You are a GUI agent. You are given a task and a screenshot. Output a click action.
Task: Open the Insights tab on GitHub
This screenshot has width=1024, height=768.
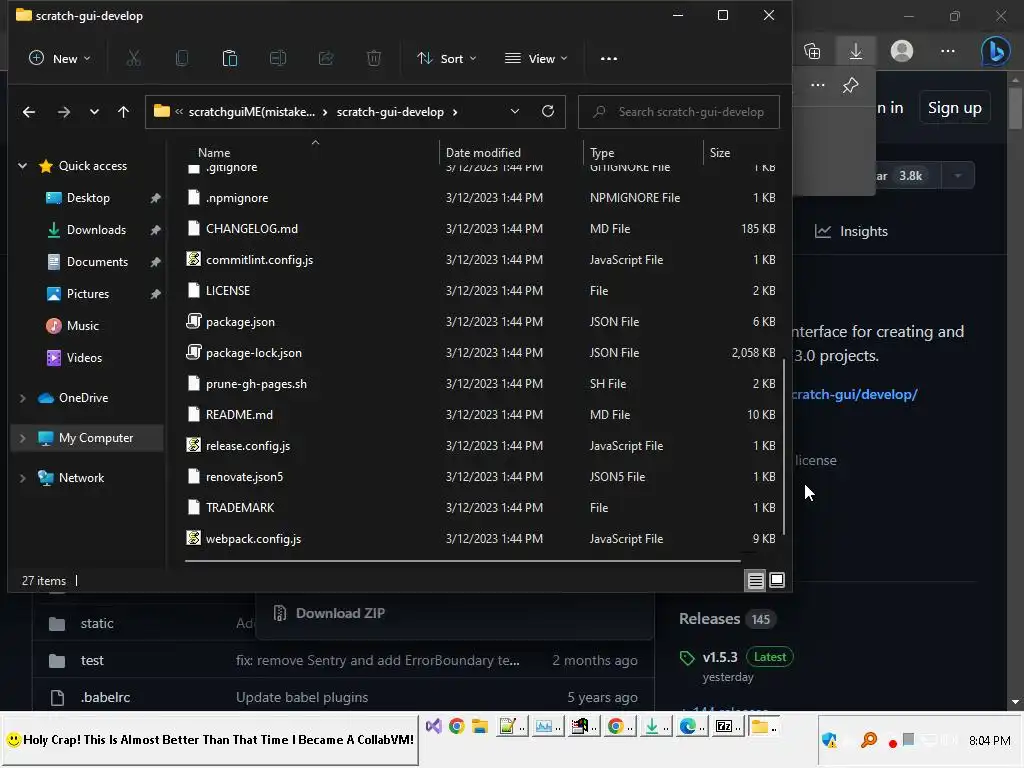pyautogui.click(x=852, y=231)
